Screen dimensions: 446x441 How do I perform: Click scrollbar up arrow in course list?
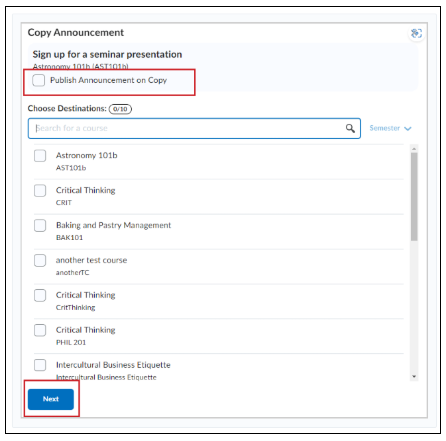414,149
